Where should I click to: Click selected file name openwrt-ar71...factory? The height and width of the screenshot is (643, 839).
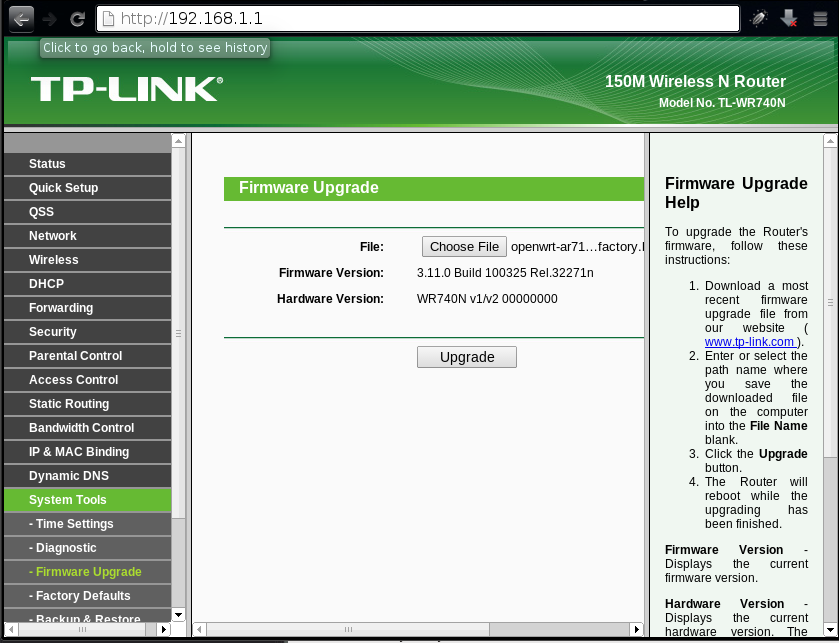(x=577, y=247)
